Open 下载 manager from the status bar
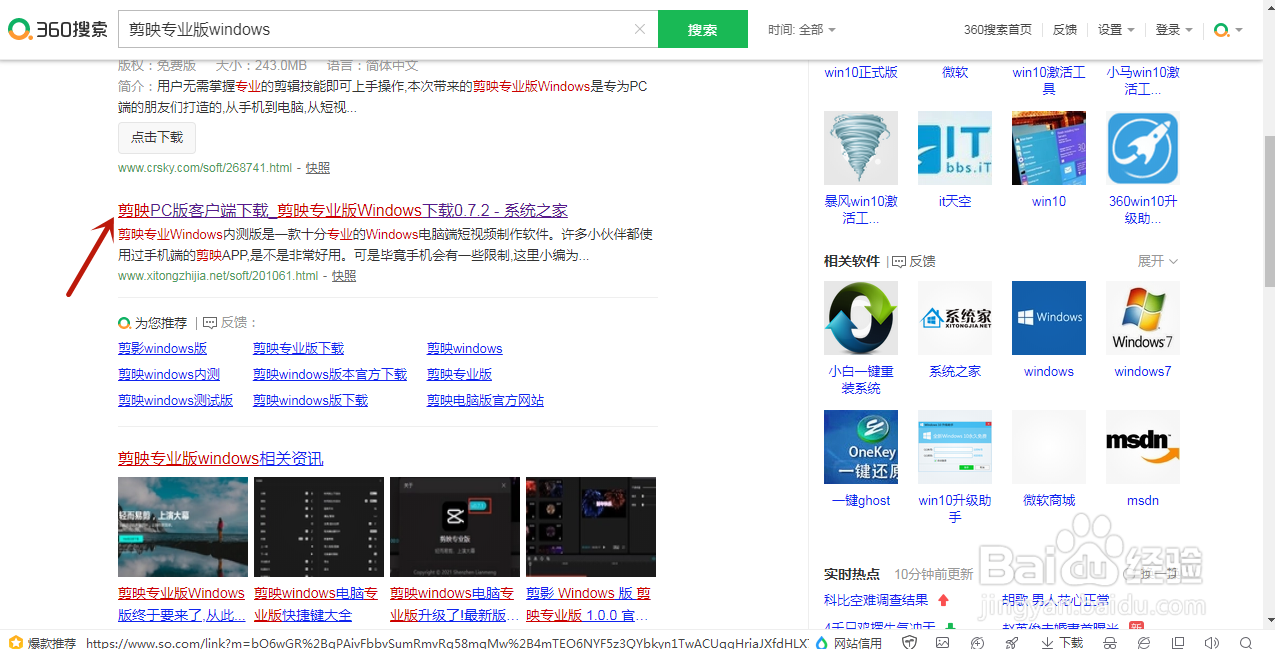 click(x=1062, y=642)
